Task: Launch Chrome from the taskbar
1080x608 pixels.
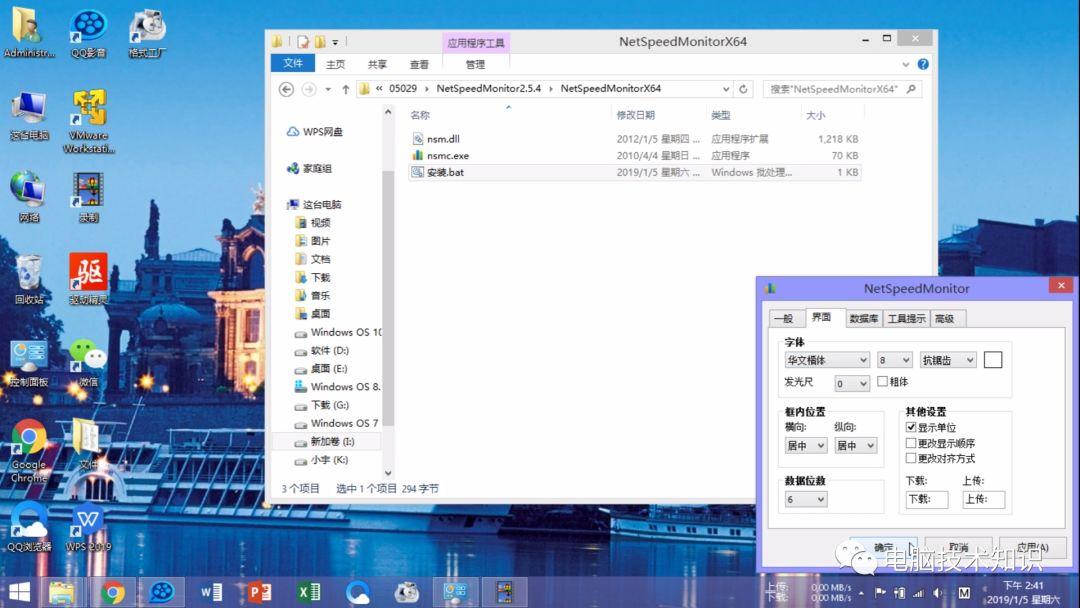Action: click(113, 592)
